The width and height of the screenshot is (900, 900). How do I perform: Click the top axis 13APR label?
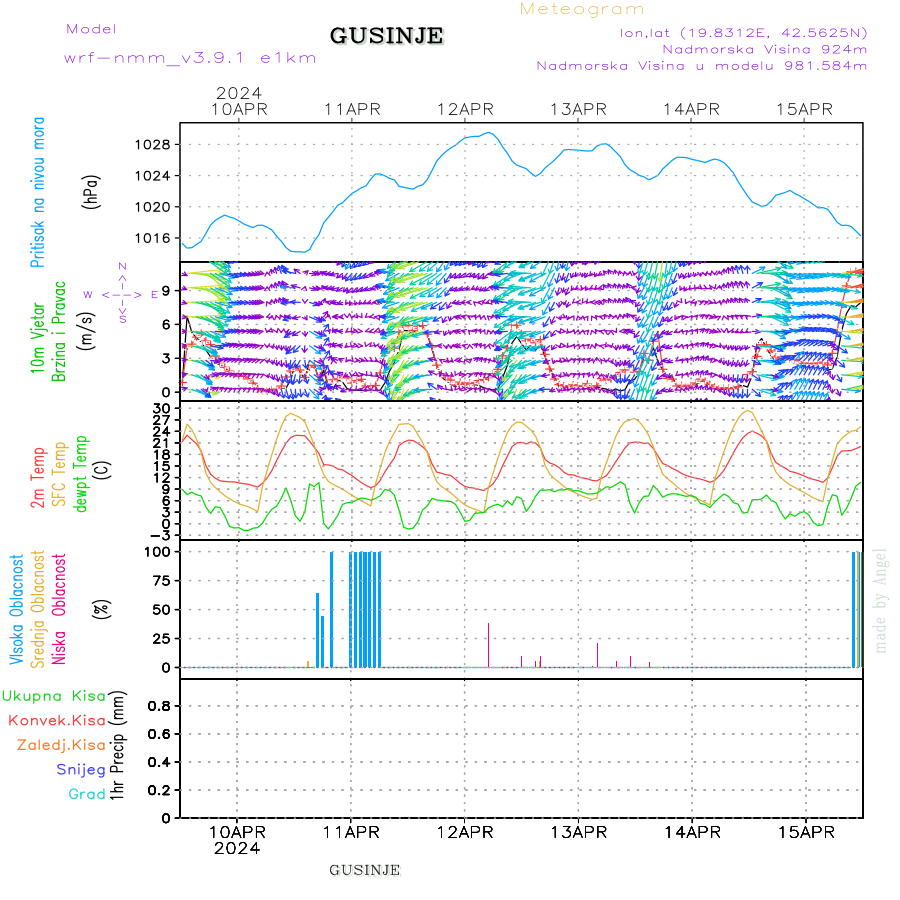[x=579, y=110]
